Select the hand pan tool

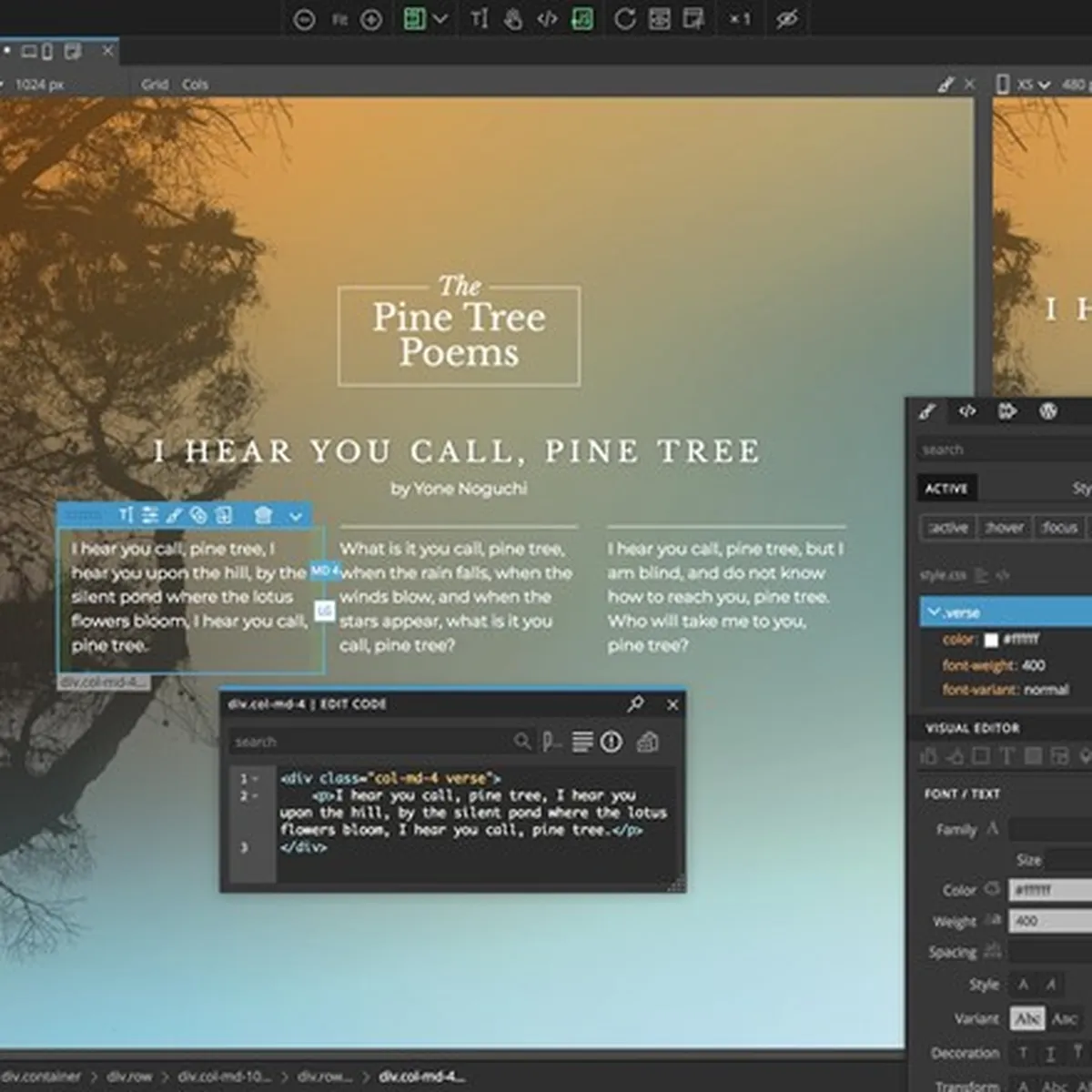[x=513, y=19]
